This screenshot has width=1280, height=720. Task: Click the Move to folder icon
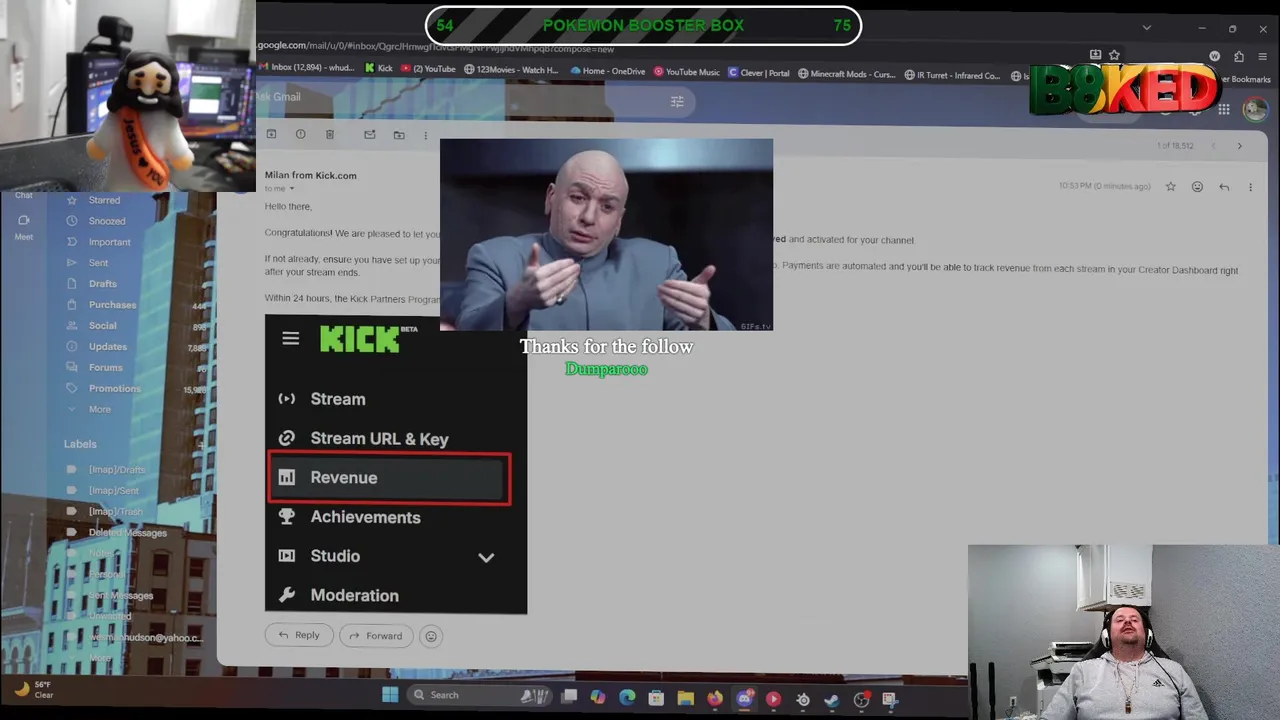399,134
